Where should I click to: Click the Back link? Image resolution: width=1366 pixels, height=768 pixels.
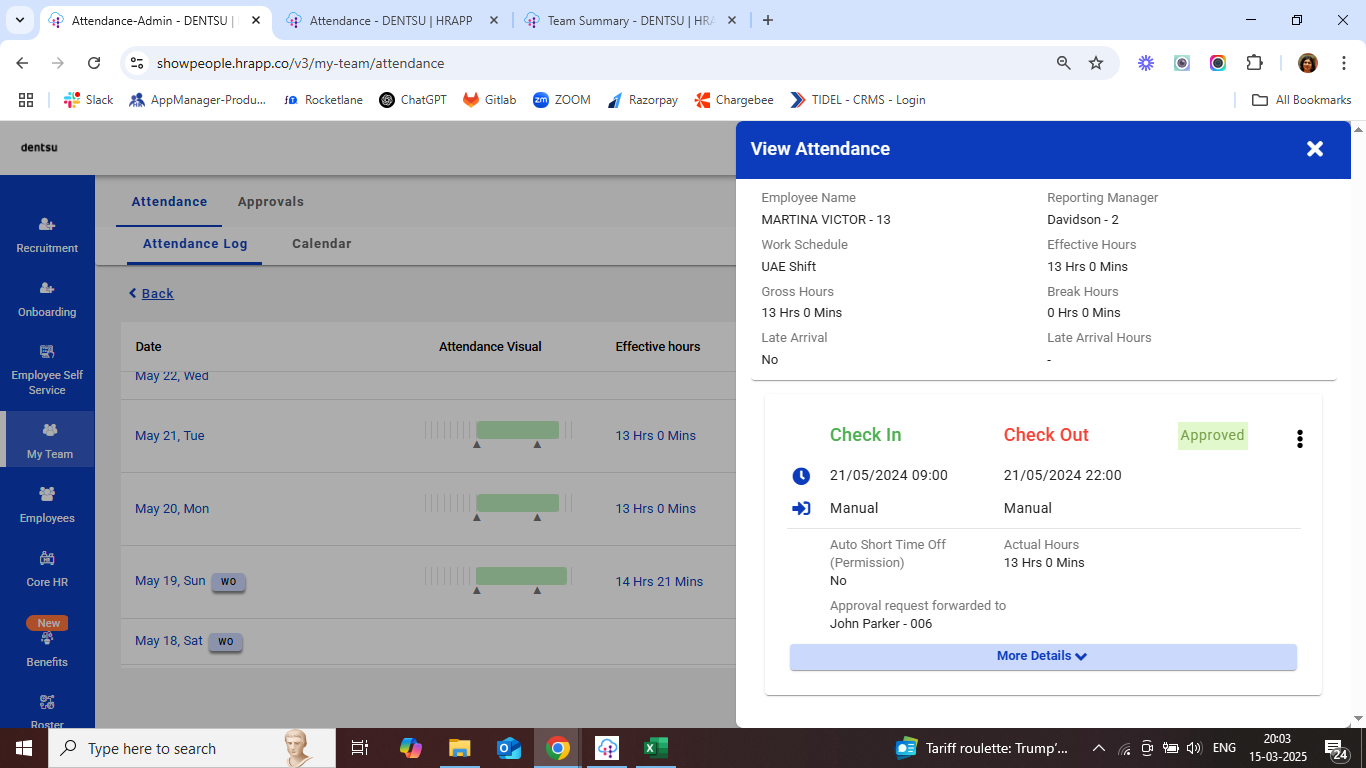click(x=157, y=294)
